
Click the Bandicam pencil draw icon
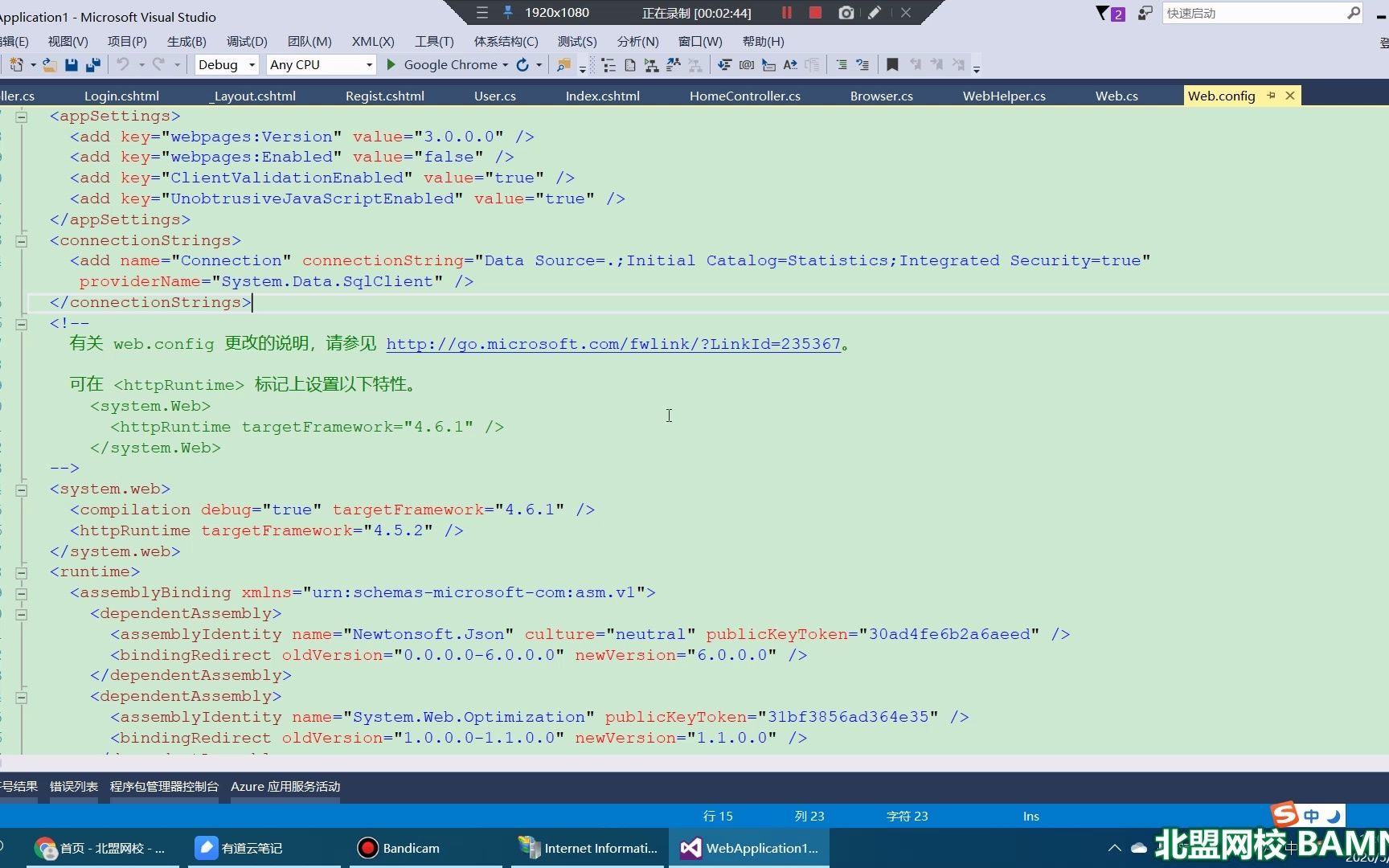[875, 13]
